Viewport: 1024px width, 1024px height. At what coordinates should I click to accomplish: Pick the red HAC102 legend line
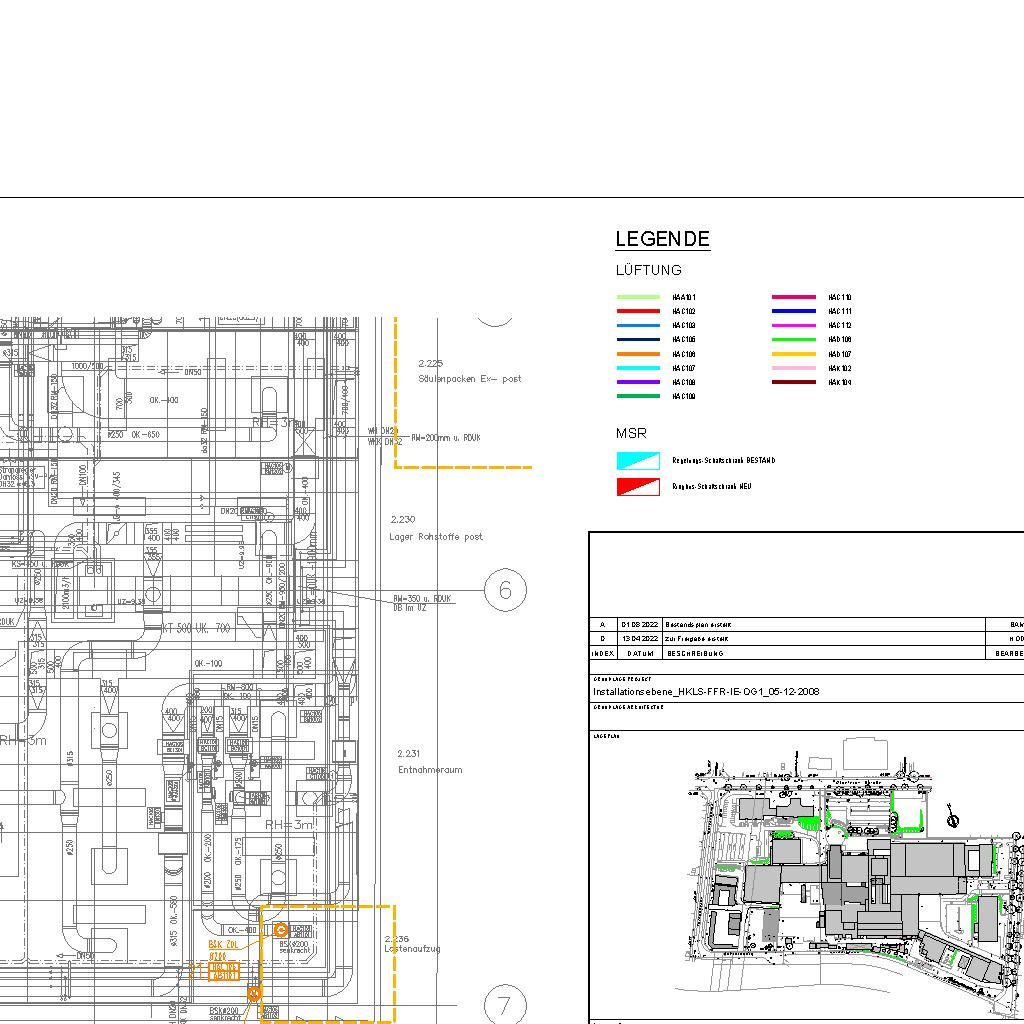(x=638, y=311)
